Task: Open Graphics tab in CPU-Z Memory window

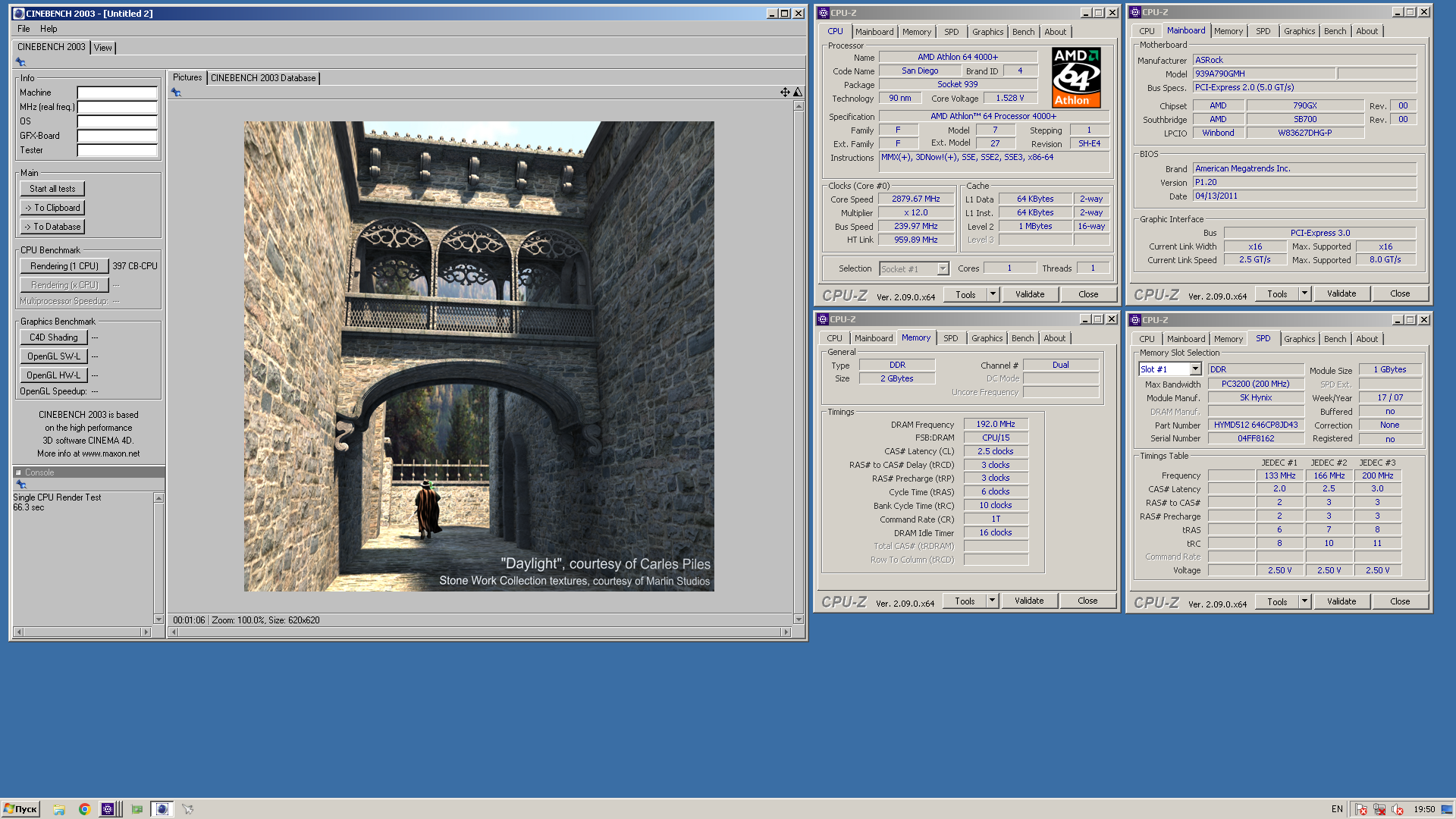Action: [987, 338]
